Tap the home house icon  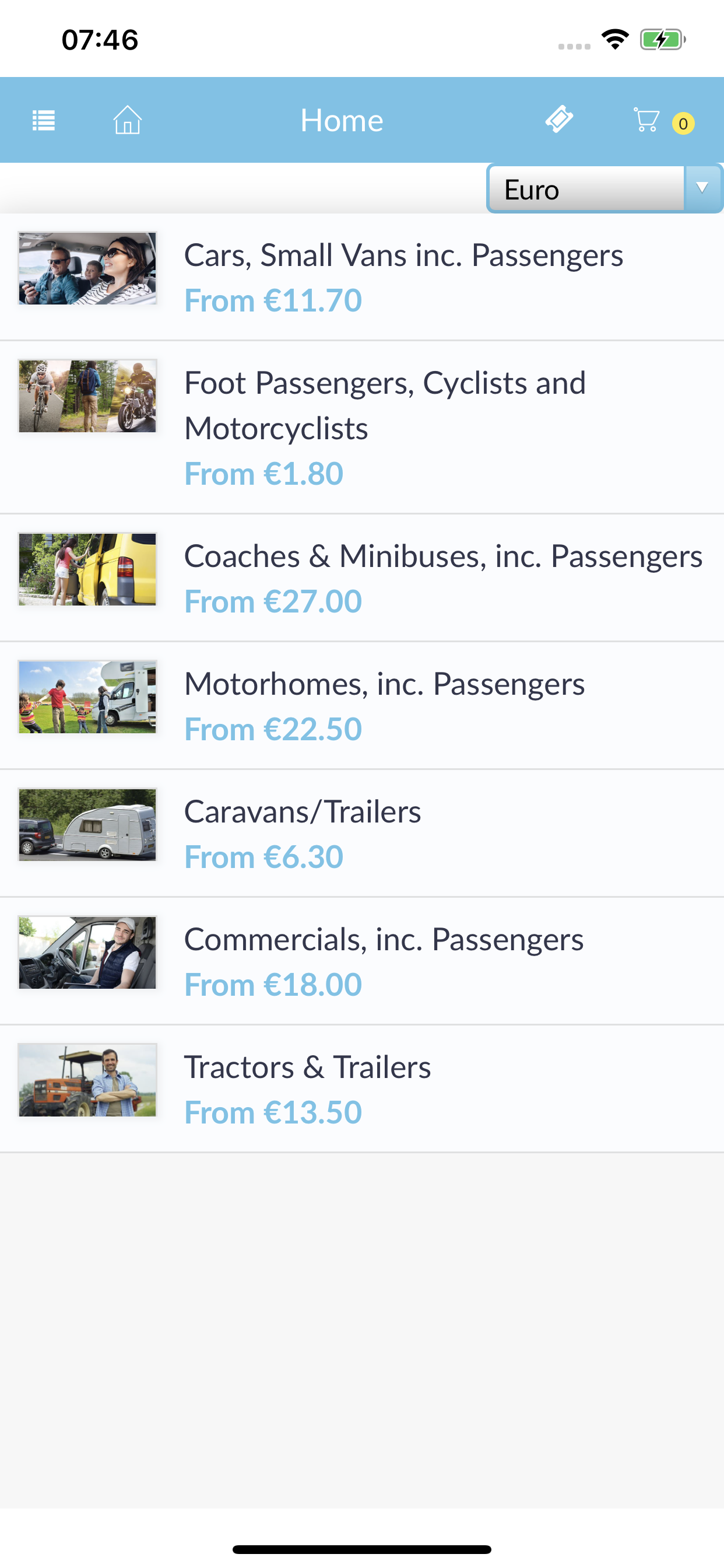tap(127, 120)
